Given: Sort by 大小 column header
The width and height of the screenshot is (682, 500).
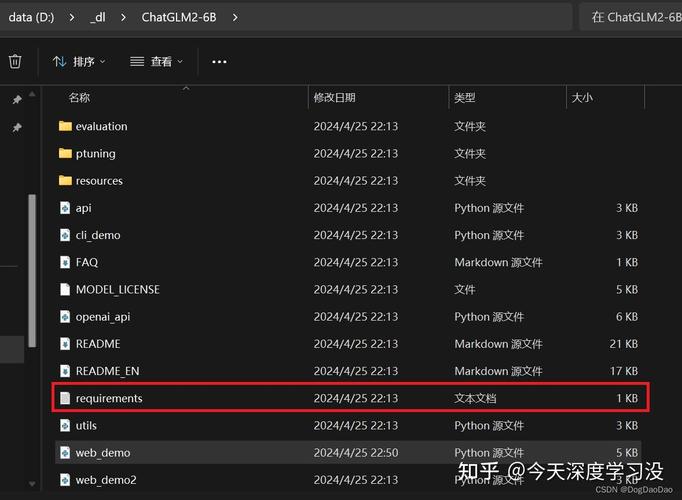Looking at the screenshot, I should (582, 97).
